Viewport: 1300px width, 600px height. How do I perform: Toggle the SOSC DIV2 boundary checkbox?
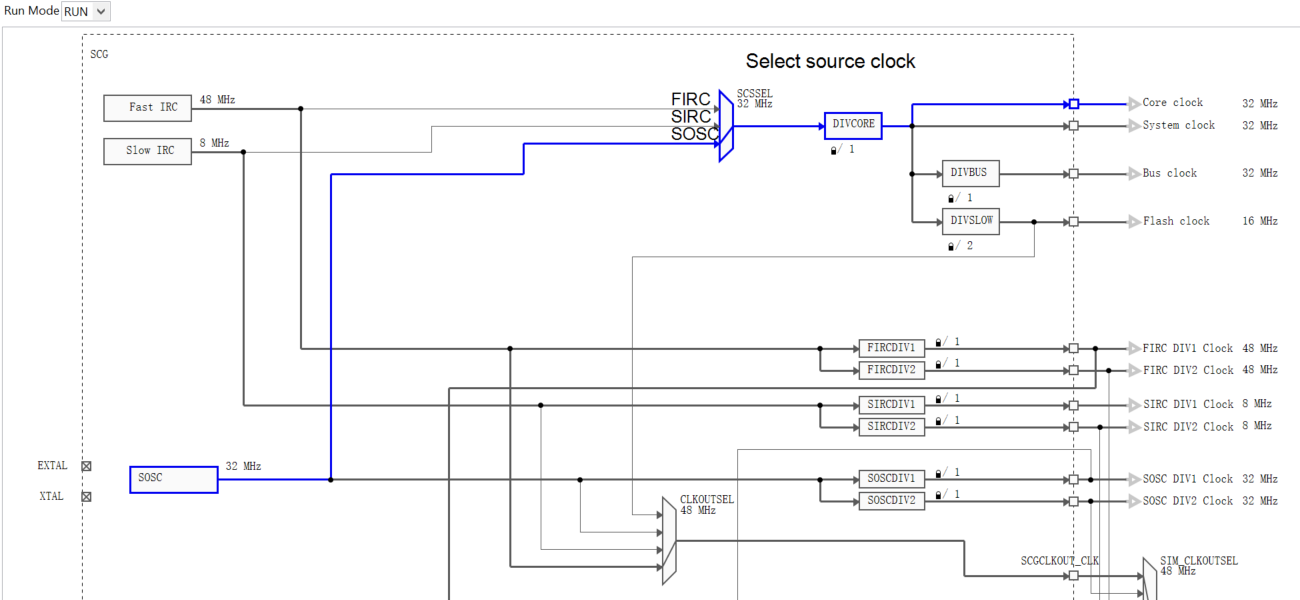pos(1074,501)
